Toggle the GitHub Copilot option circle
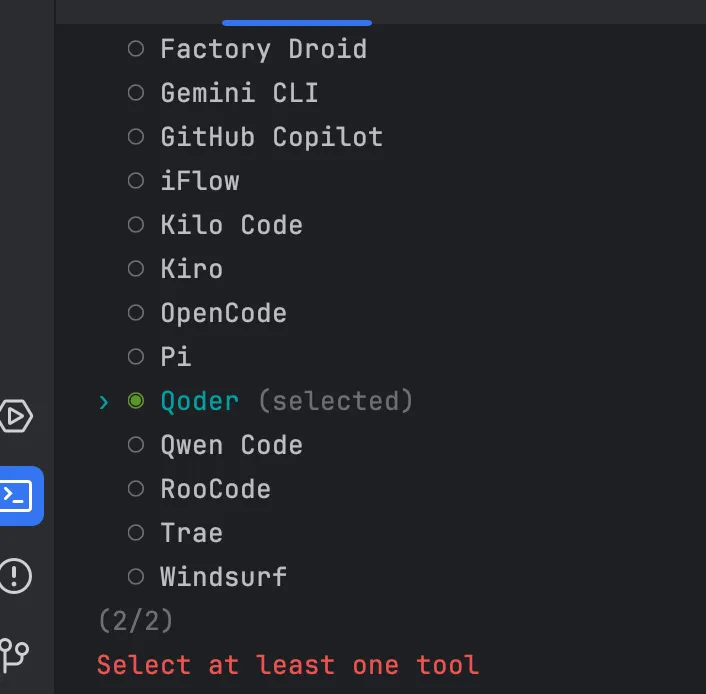 [x=137, y=137]
